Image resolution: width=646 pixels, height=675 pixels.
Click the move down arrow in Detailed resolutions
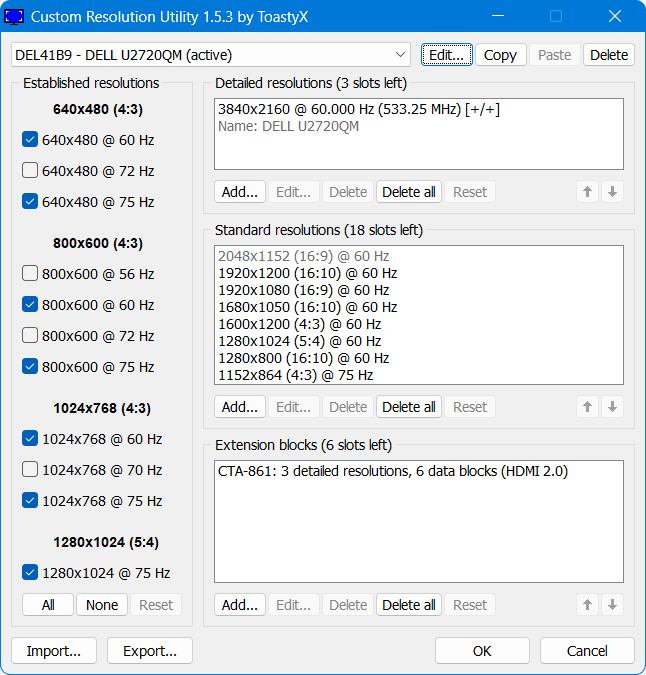(x=612, y=192)
